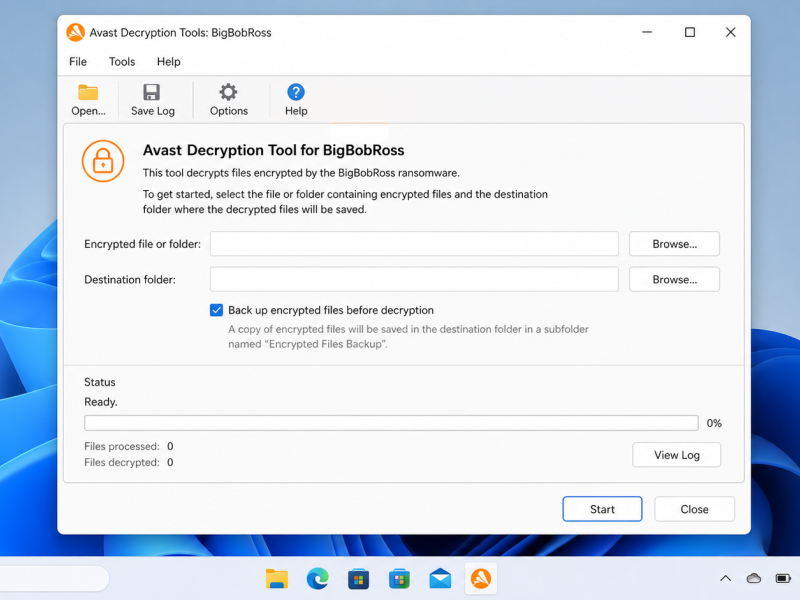
Task: Maximize the Avast Decryption Tools window
Action: click(x=690, y=32)
